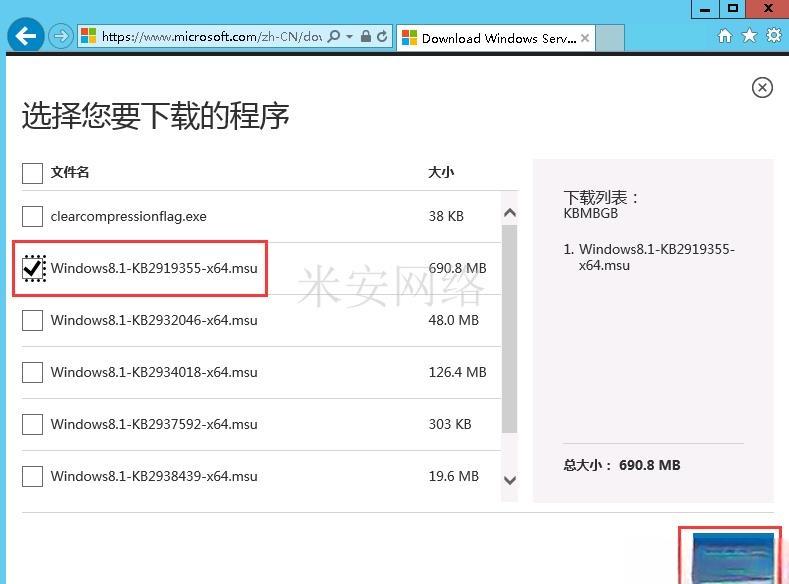Screen dimensions: 789x584
Task: Click the security lock icon
Action: [366, 36]
